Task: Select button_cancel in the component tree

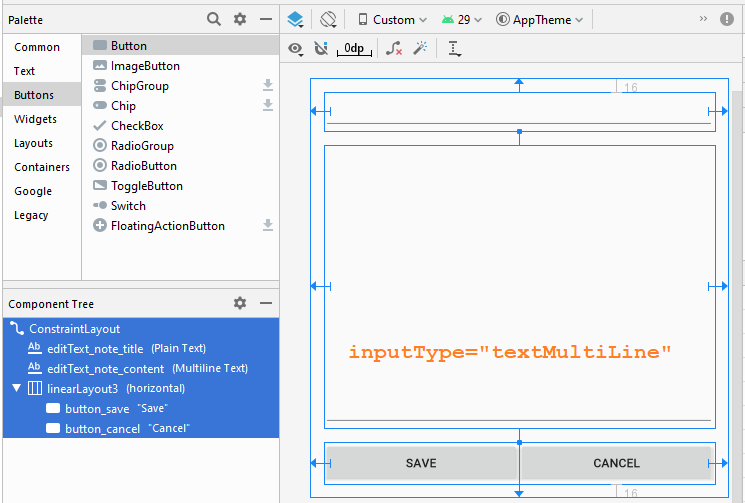Action: [141, 428]
